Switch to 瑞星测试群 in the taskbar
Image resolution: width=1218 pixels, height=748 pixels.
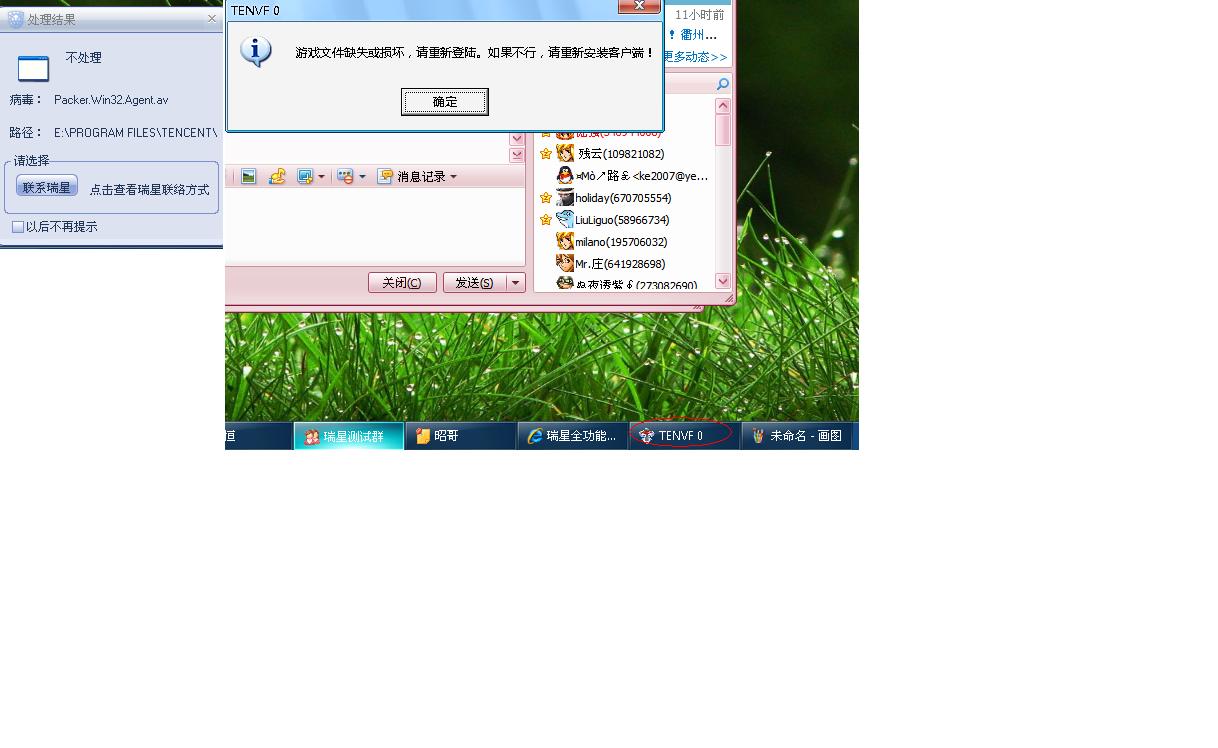coord(349,436)
